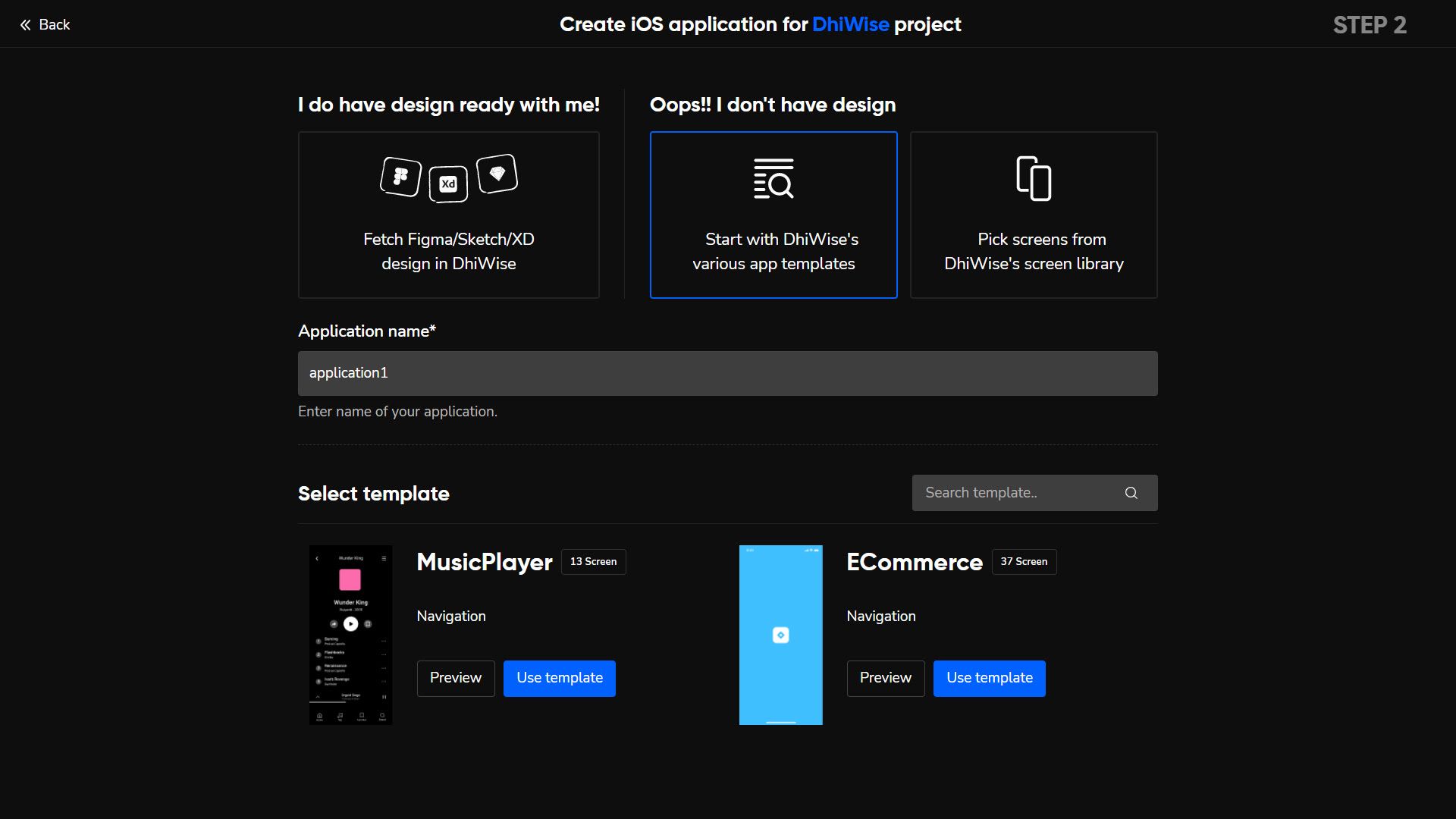This screenshot has height=819, width=1456.
Task: Click the Figma logo icon
Action: [400, 177]
